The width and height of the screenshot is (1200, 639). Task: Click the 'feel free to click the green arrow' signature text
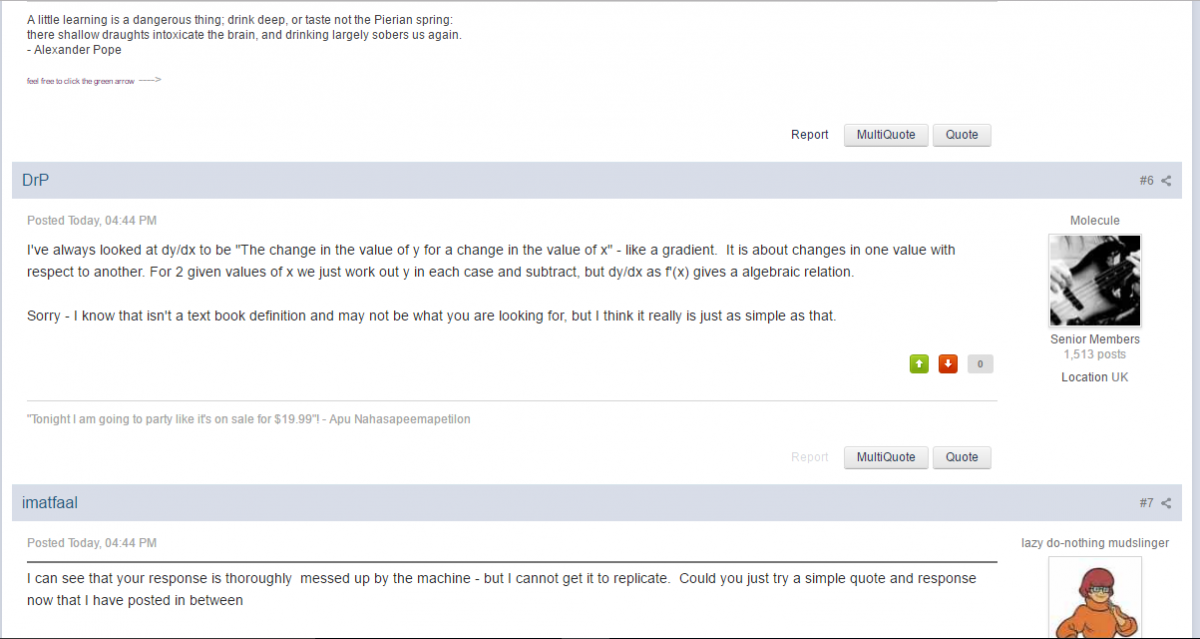(x=94, y=81)
